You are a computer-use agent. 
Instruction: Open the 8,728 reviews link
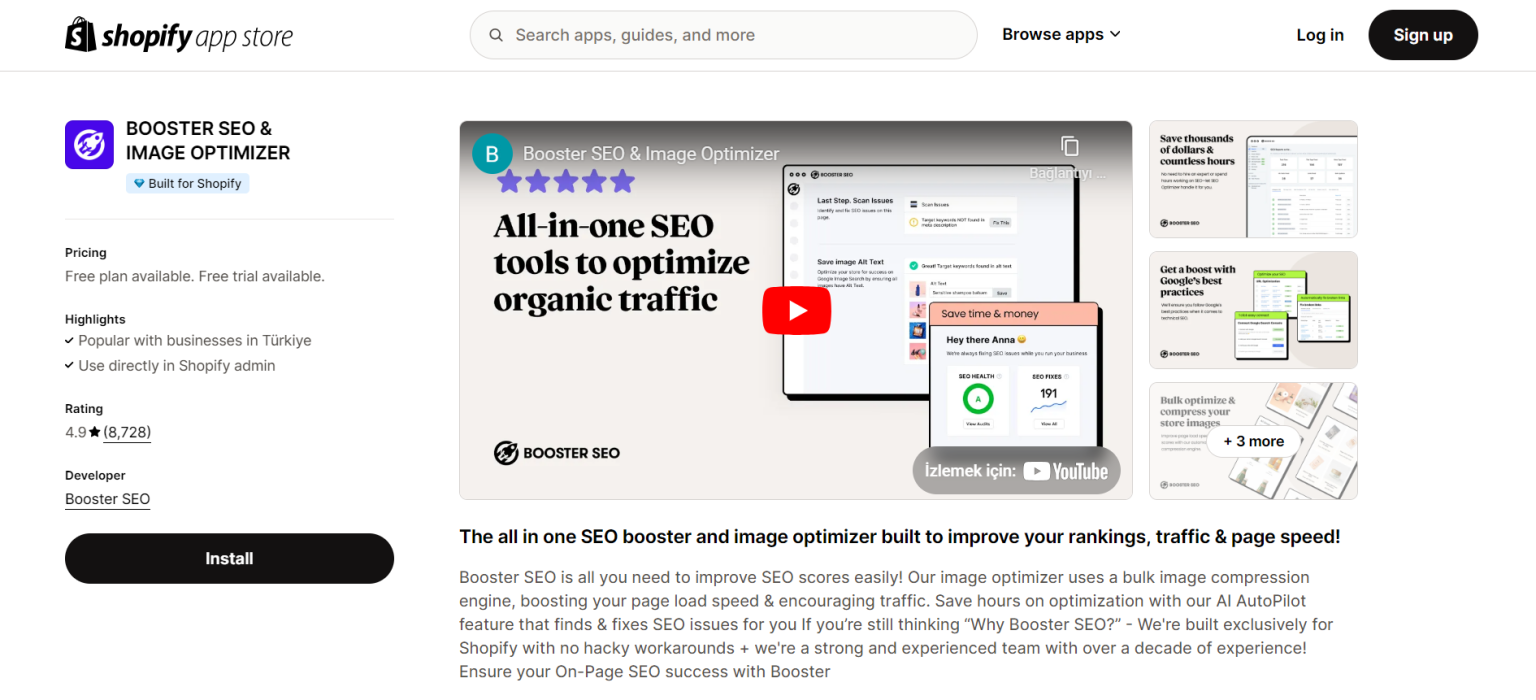coord(127,433)
